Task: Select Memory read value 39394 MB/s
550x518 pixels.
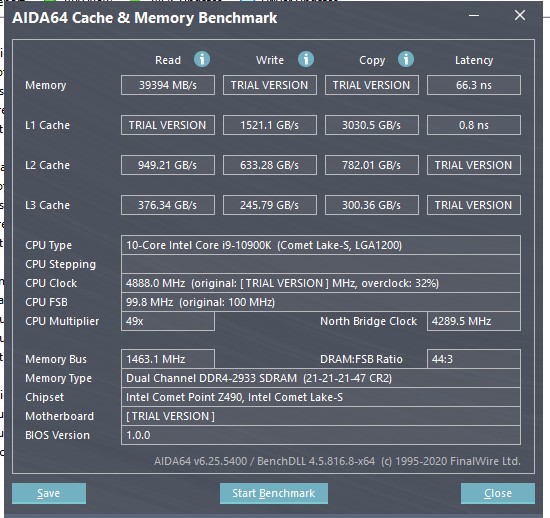Action: (168, 85)
